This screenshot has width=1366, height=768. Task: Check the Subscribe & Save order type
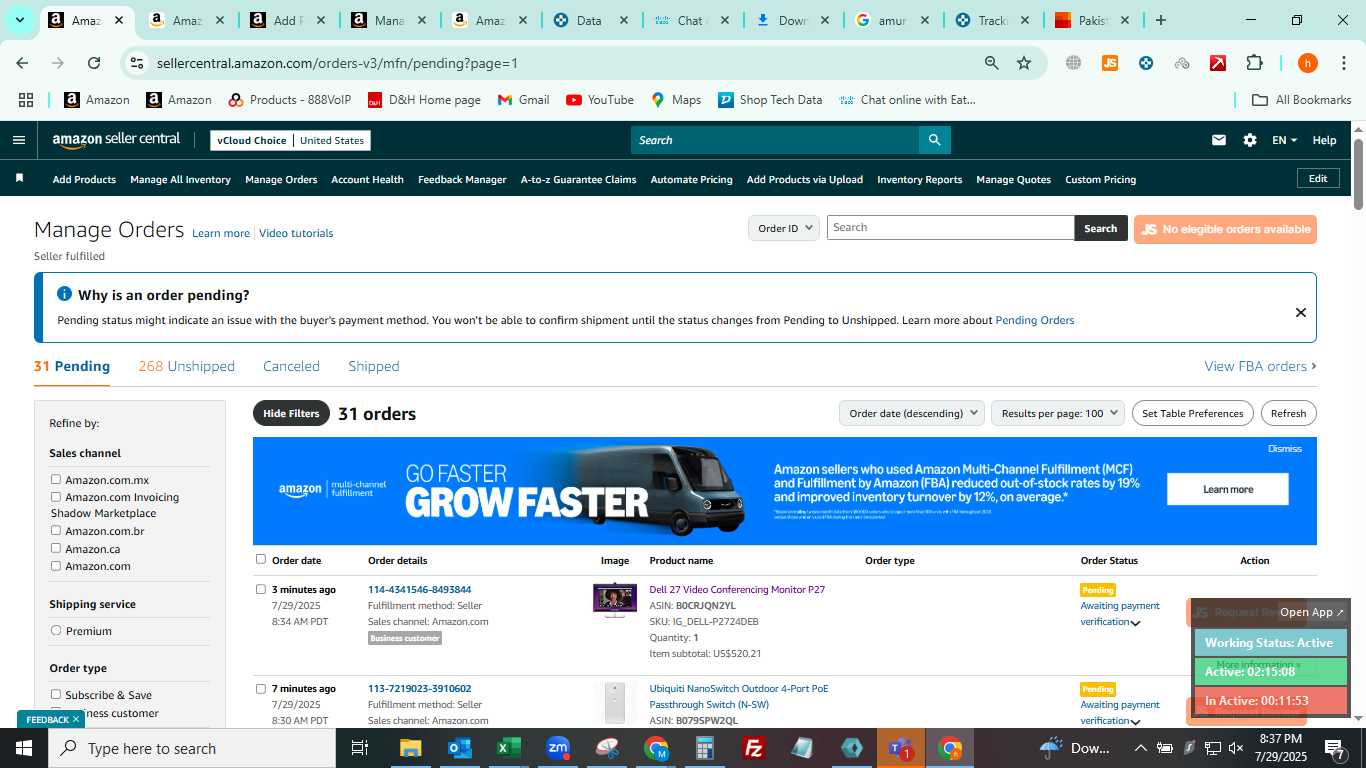[56, 695]
